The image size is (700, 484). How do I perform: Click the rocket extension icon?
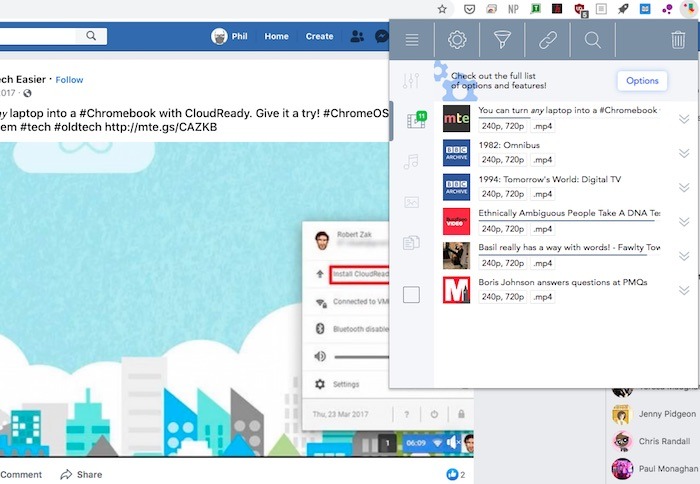pyautogui.click(x=623, y=9)
